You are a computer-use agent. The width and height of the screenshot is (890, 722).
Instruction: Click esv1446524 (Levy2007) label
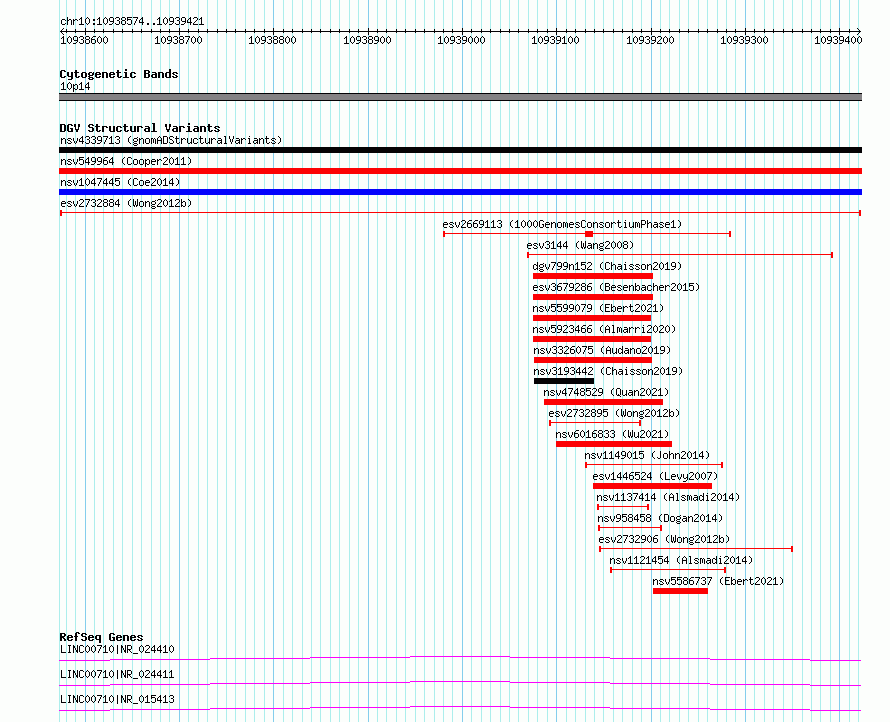pos(655,476)
